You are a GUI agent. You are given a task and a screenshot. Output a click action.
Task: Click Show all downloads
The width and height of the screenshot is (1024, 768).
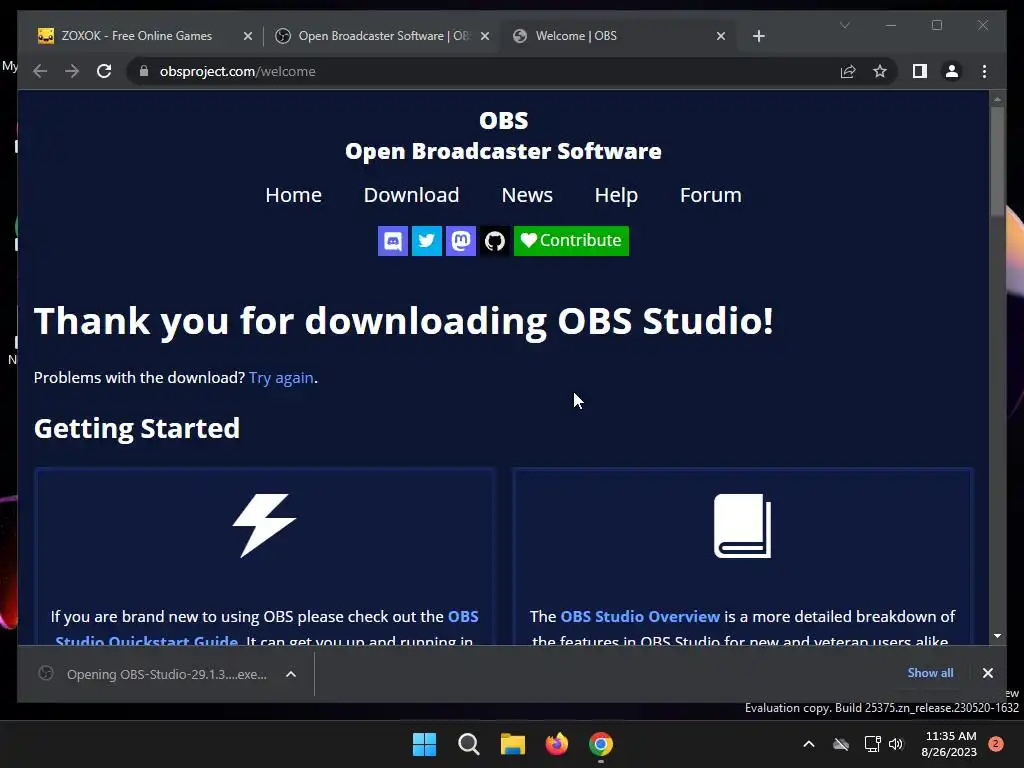[930, 673]
